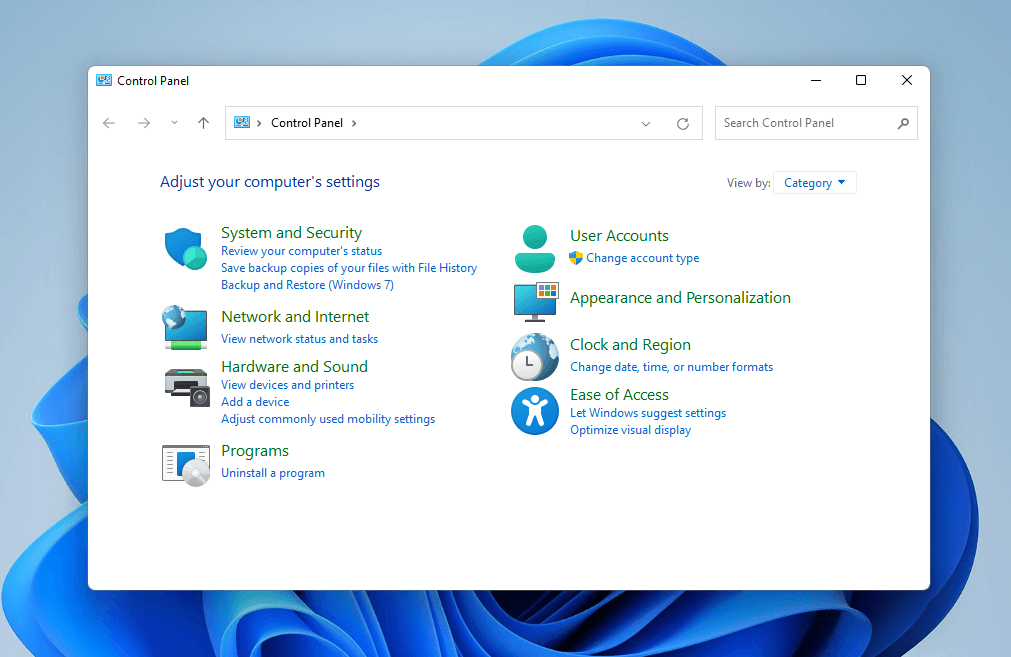Click View network status and tasks
Image resolution: width=1011 pixels, height=657 pixels.
point(299,338)
